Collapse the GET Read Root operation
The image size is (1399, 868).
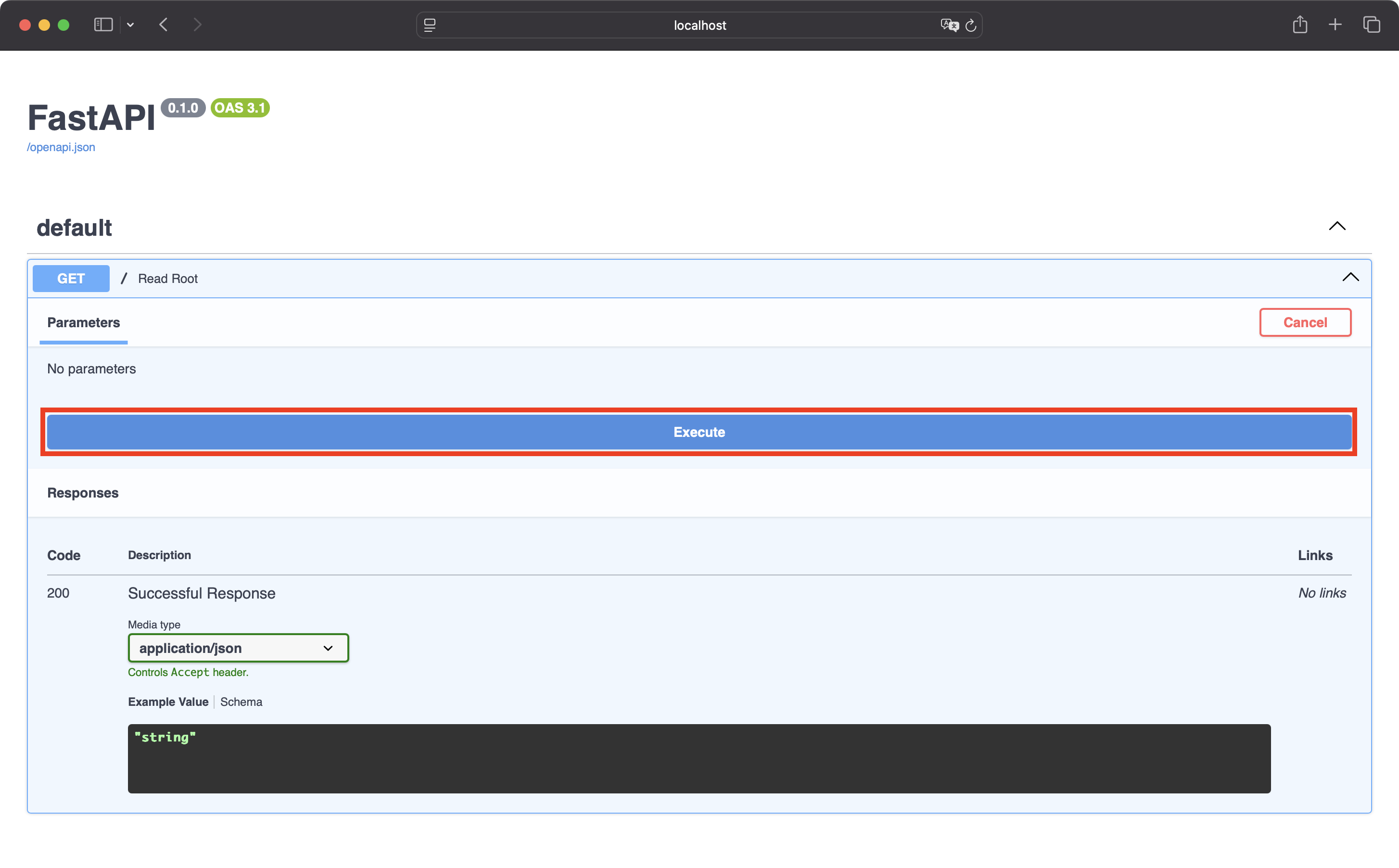1351,278
